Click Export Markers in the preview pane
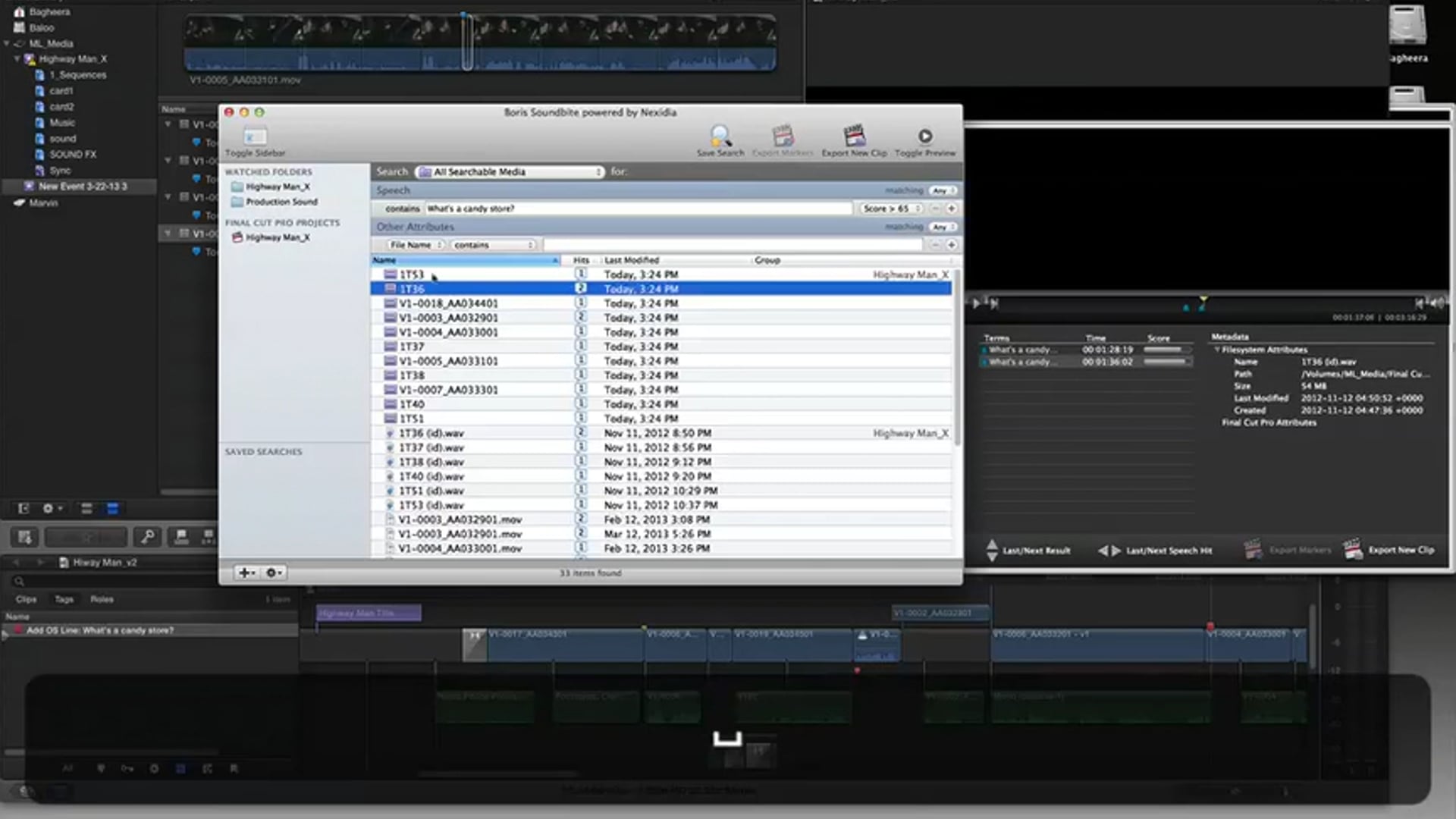The height and width of the screenshot is (819, 1456). pos(1288,550)
